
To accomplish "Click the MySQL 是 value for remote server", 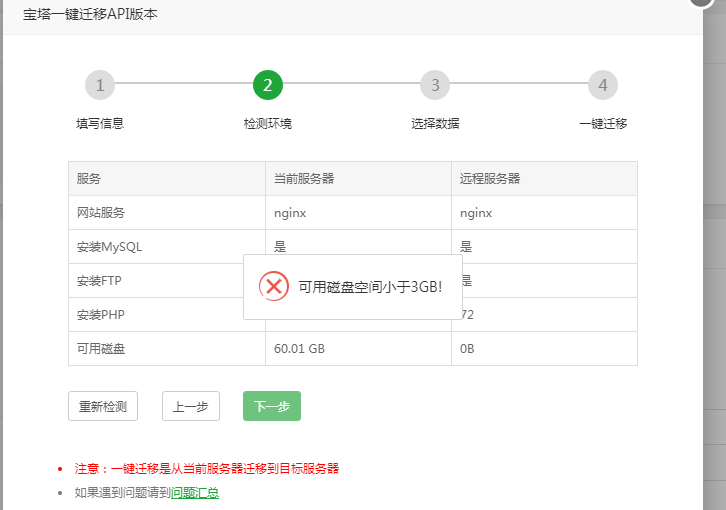I will pos(466,246).
